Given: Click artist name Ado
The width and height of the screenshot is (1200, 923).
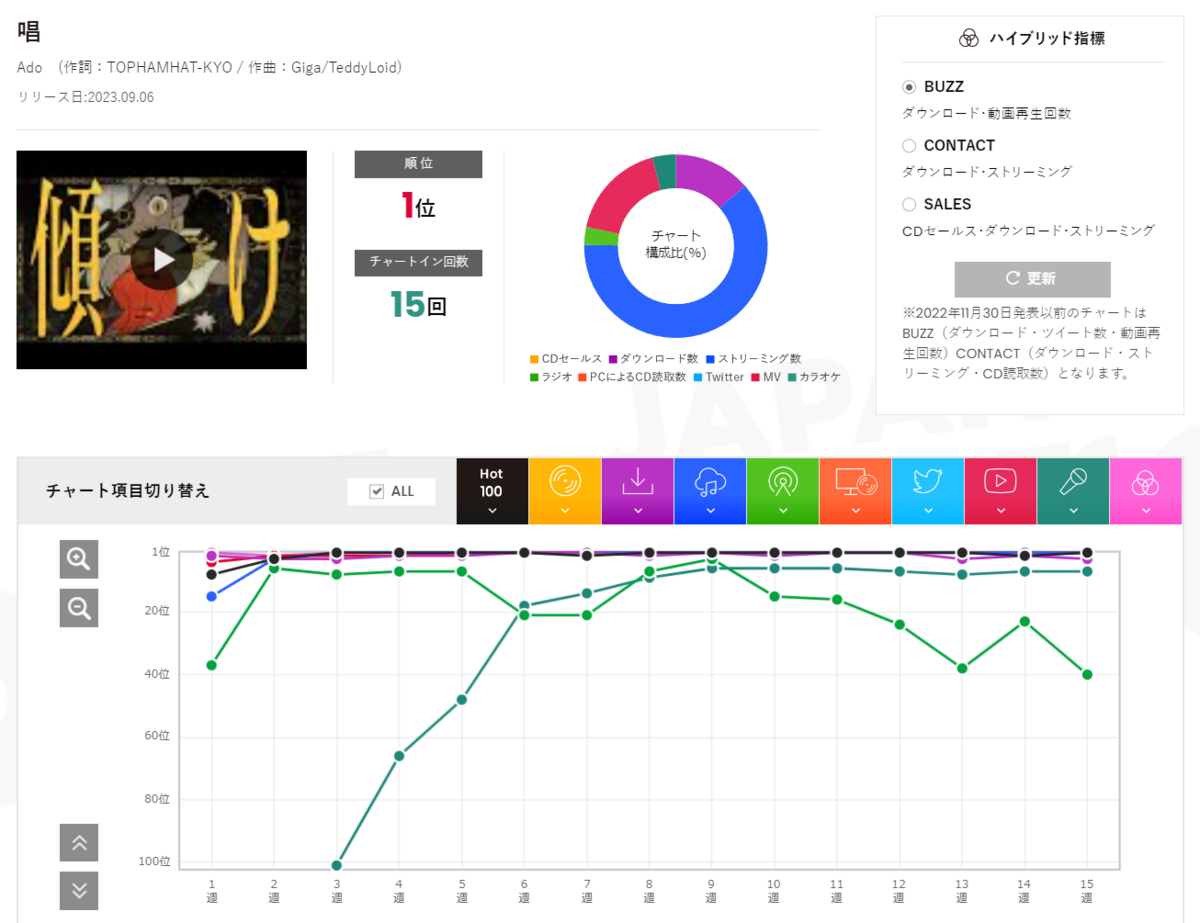Looking at the screenshot, I should coord(30,67).
